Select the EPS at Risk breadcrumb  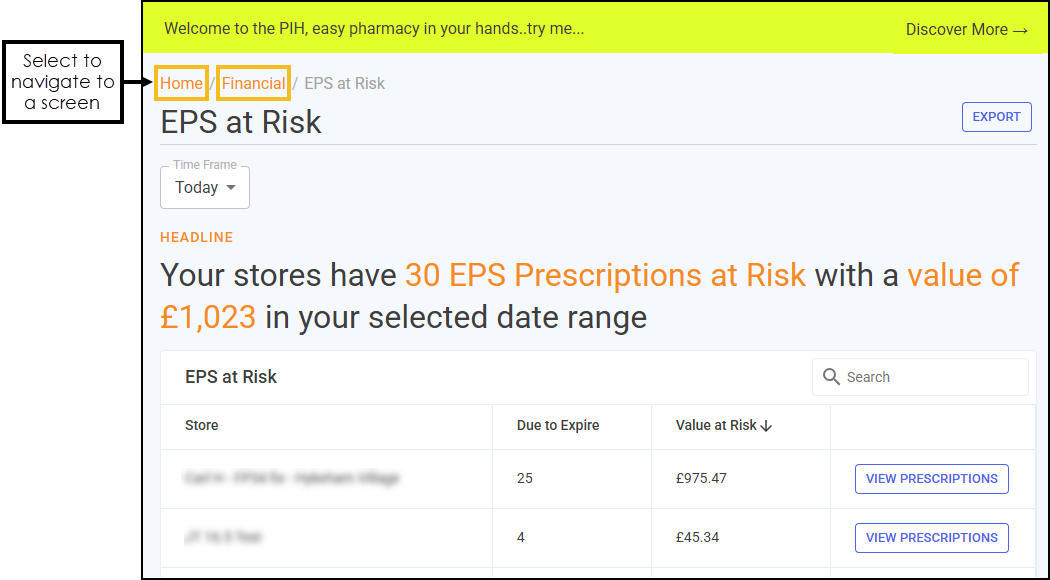coord(345,84)
